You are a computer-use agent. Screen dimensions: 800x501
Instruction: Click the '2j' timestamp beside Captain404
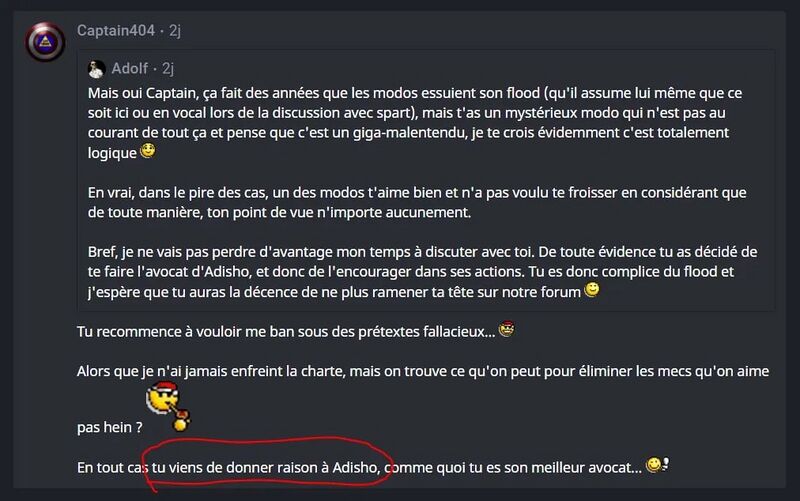pyautogui.click(x=175, y=31)
